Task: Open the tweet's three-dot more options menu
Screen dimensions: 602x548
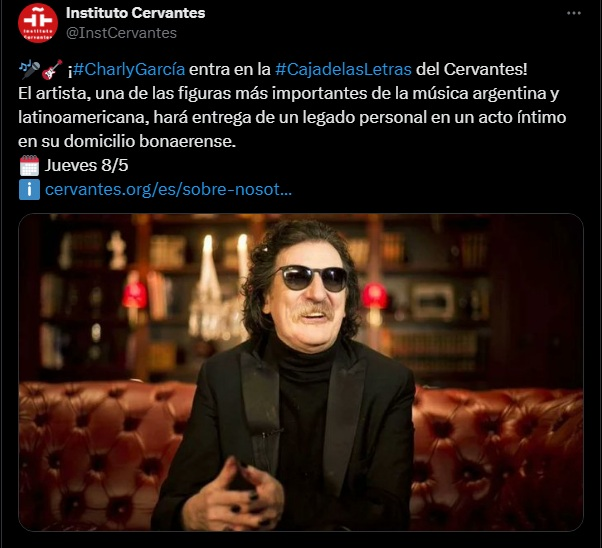Action: click(574, 13)
